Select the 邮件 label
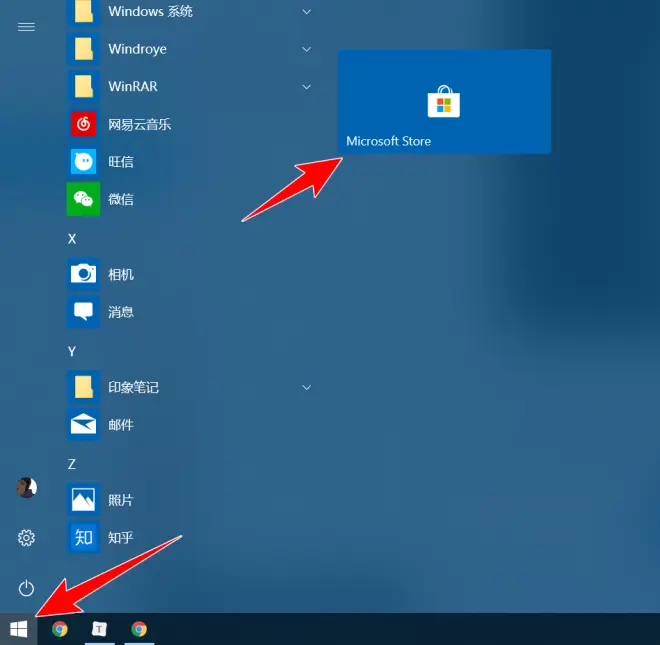660x645 pixels. click(121, 425)
